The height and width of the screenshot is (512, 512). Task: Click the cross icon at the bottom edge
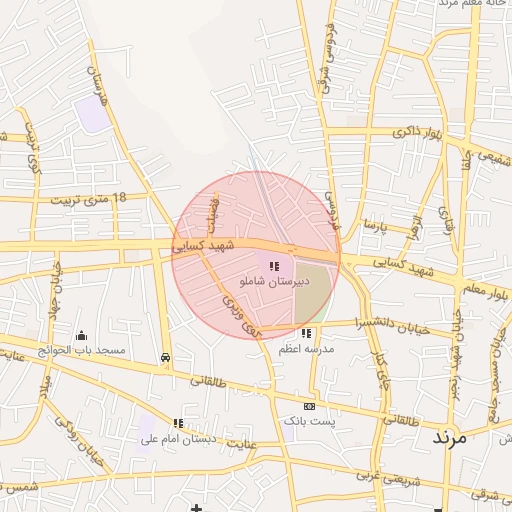[x=197, y=508]
